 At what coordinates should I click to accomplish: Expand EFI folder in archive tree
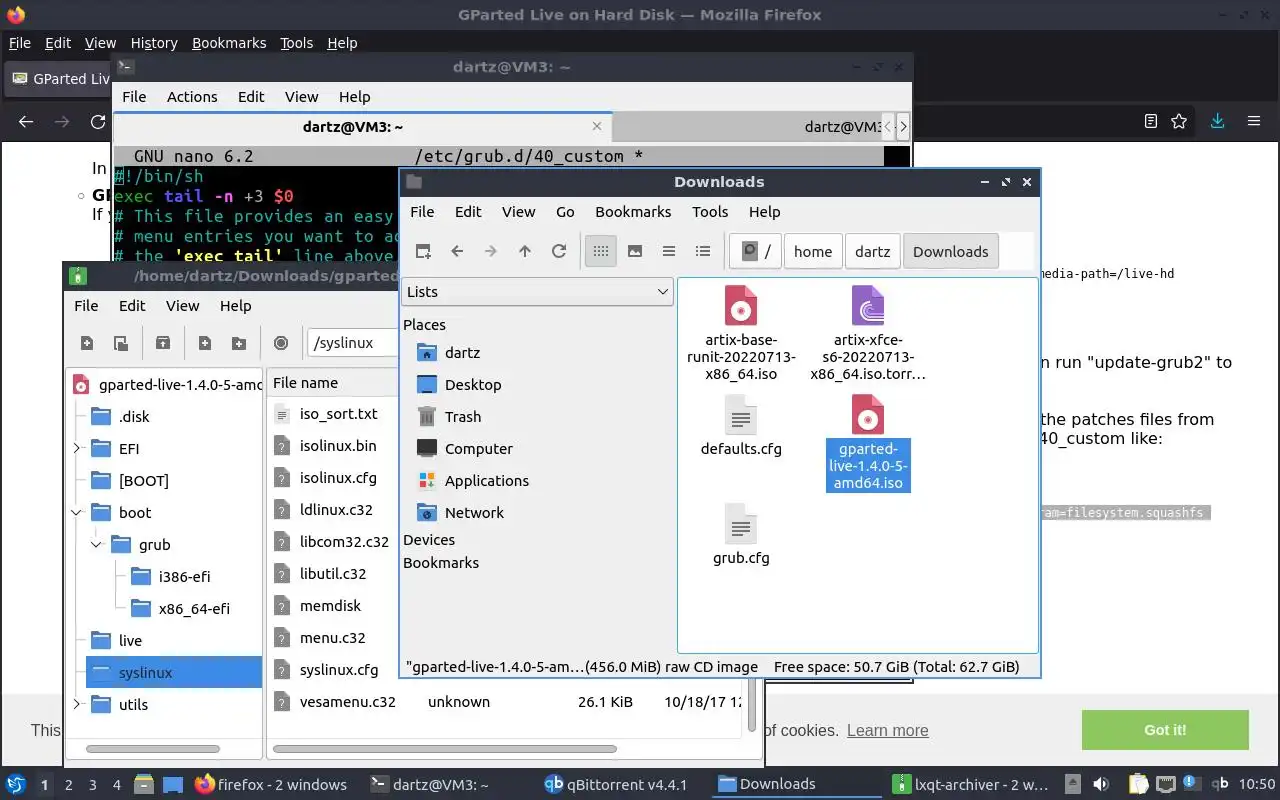(x=77, y=448)
